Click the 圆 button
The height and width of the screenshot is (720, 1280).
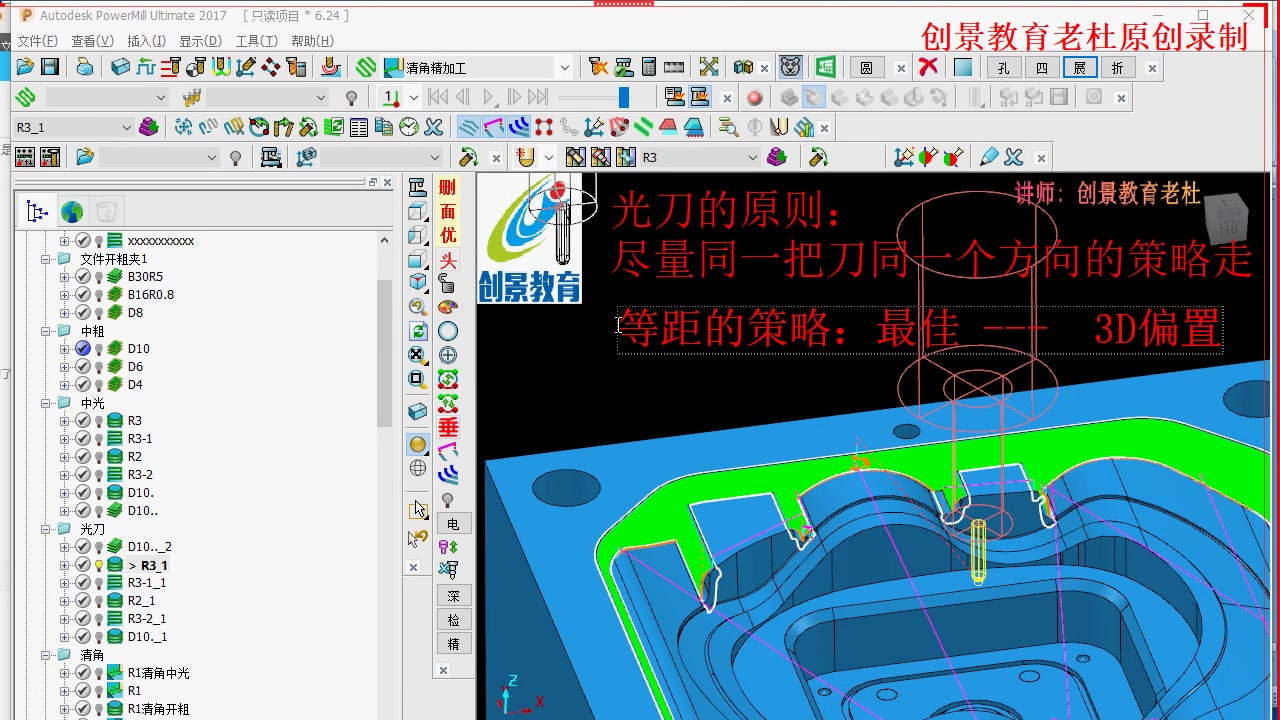pos(866,67)
